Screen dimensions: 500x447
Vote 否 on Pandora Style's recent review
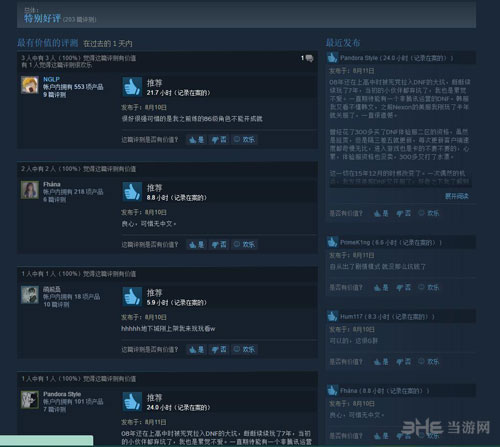tap(404, 213)
